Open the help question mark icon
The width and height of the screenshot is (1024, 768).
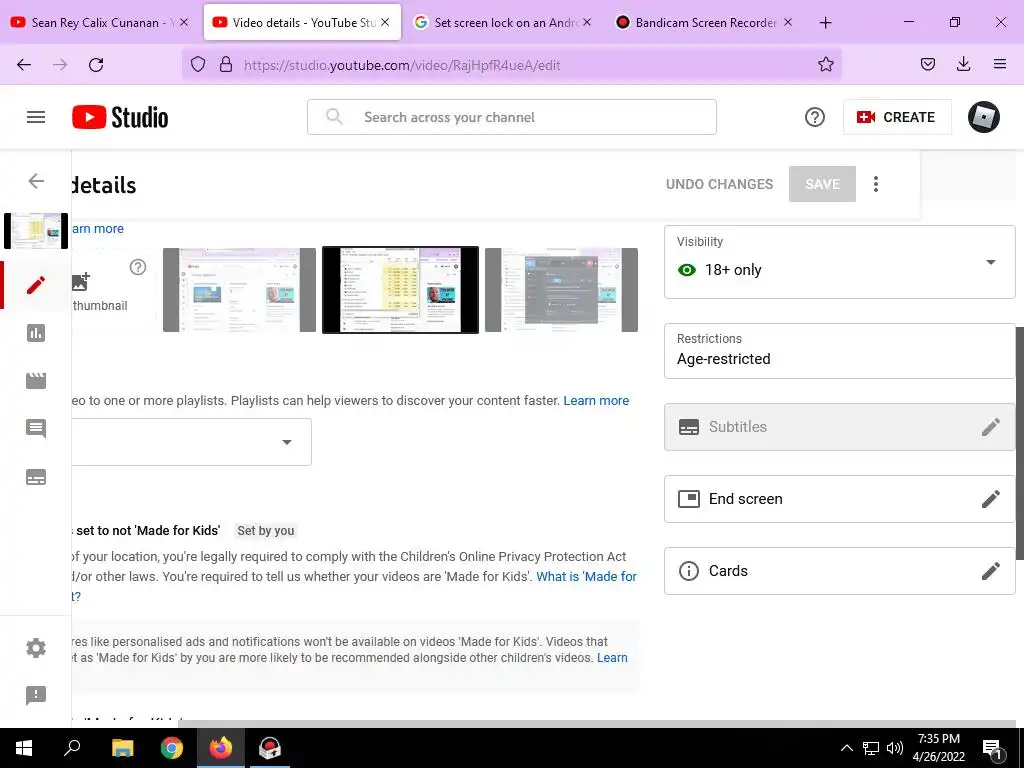(814, 118)
